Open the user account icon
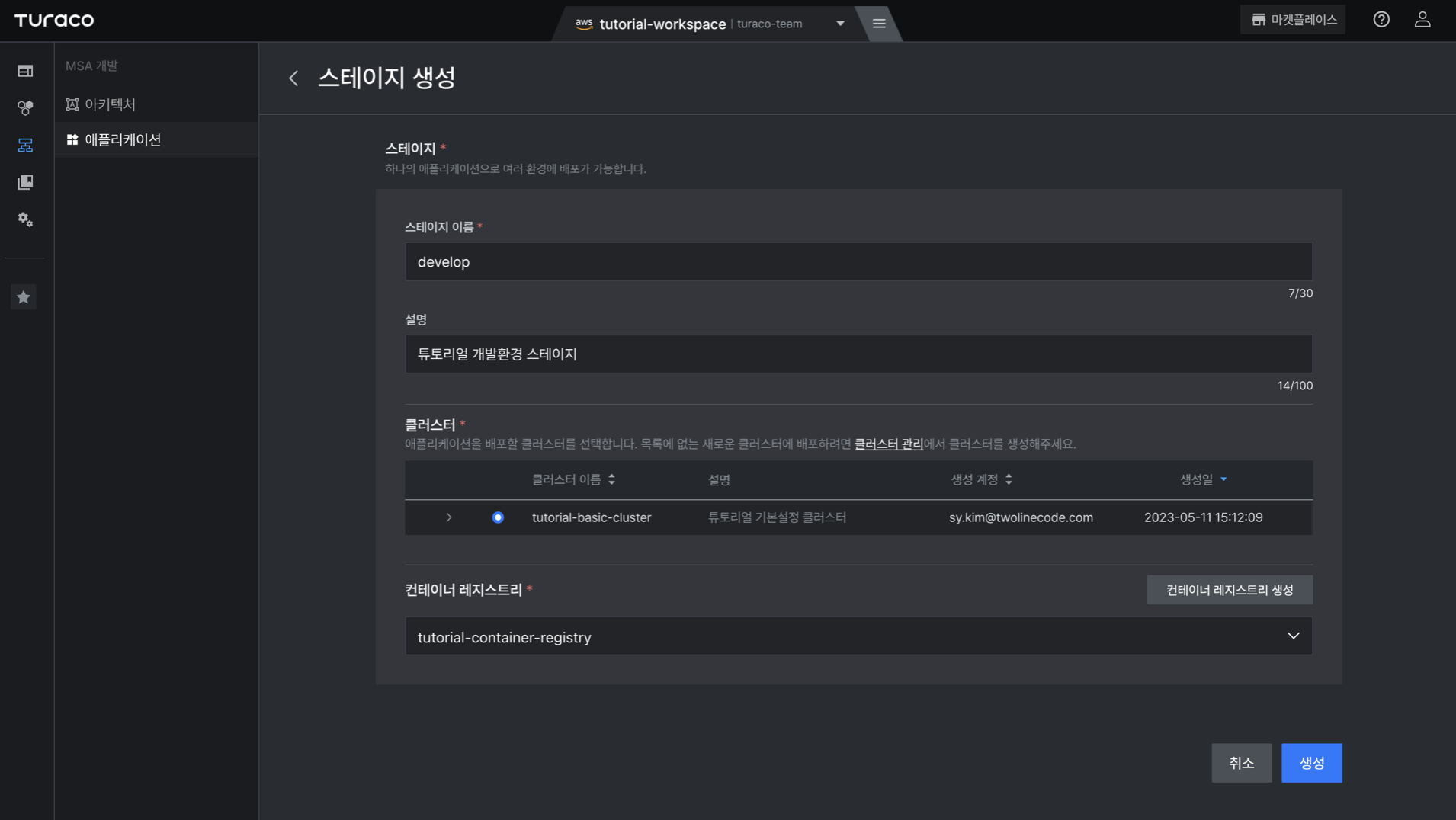This screenshot has width=1456, height=820. (x=1422, y=20)
